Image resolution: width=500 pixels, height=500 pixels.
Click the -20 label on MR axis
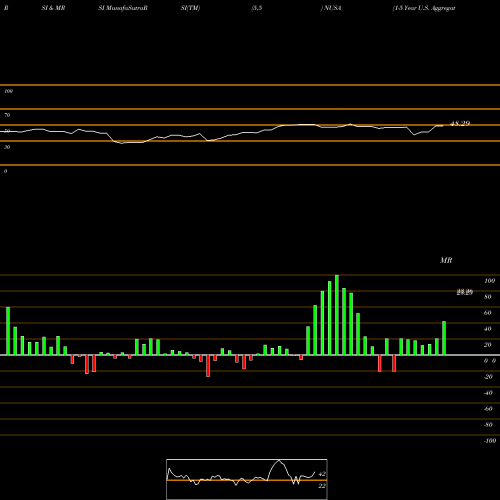(488, 377)
